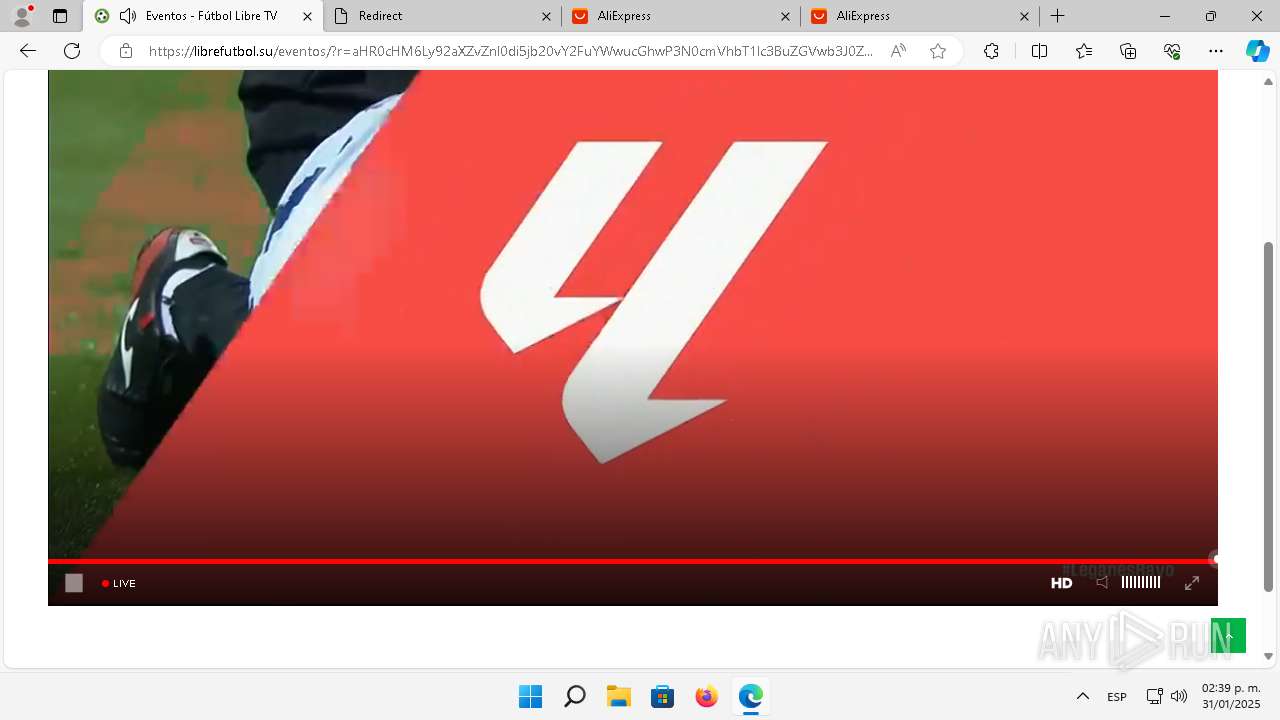Switch to the first AliExpress tab

pyautogui.click(x=681, y=16)
